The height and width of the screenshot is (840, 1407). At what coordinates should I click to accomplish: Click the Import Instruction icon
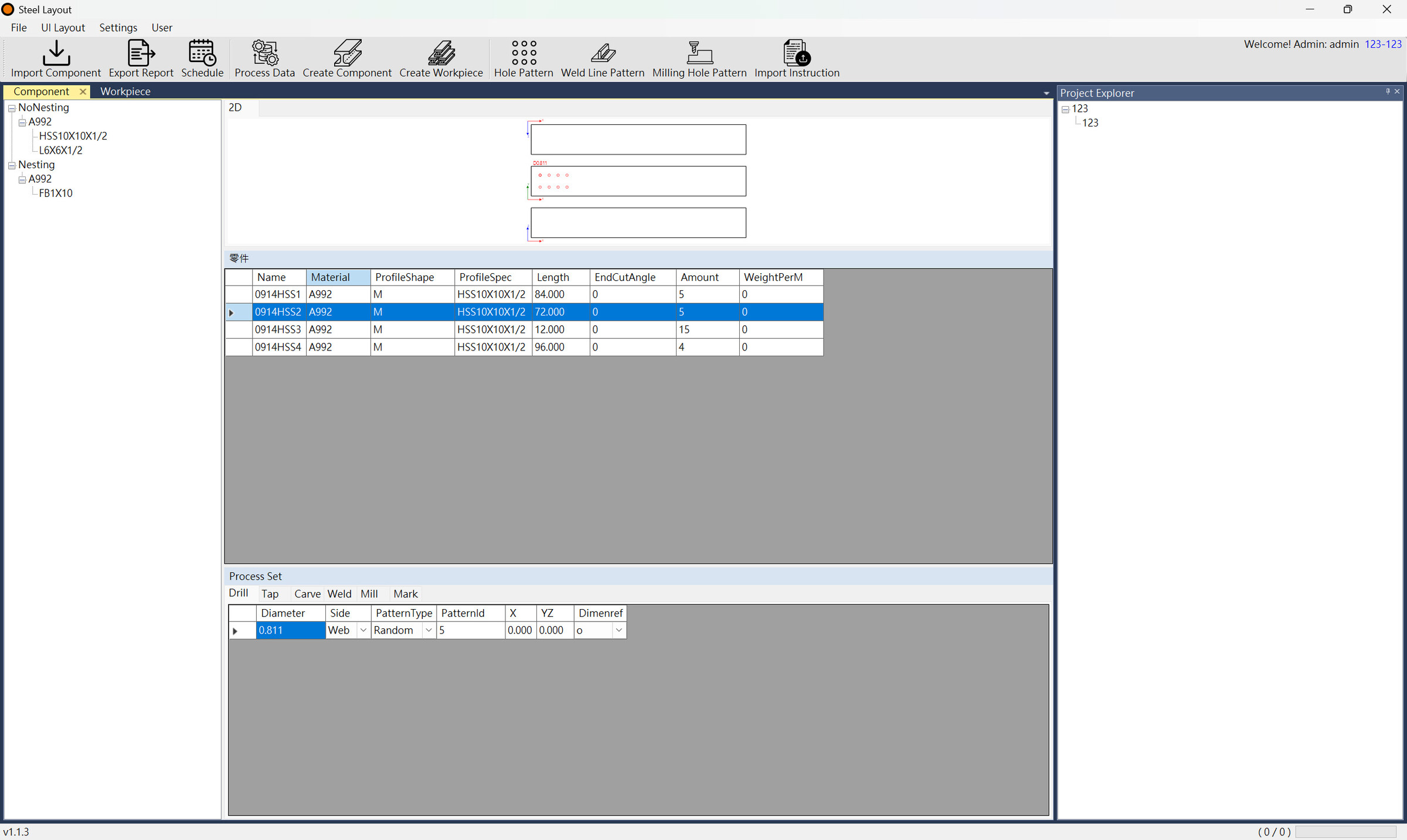(797, 59)
